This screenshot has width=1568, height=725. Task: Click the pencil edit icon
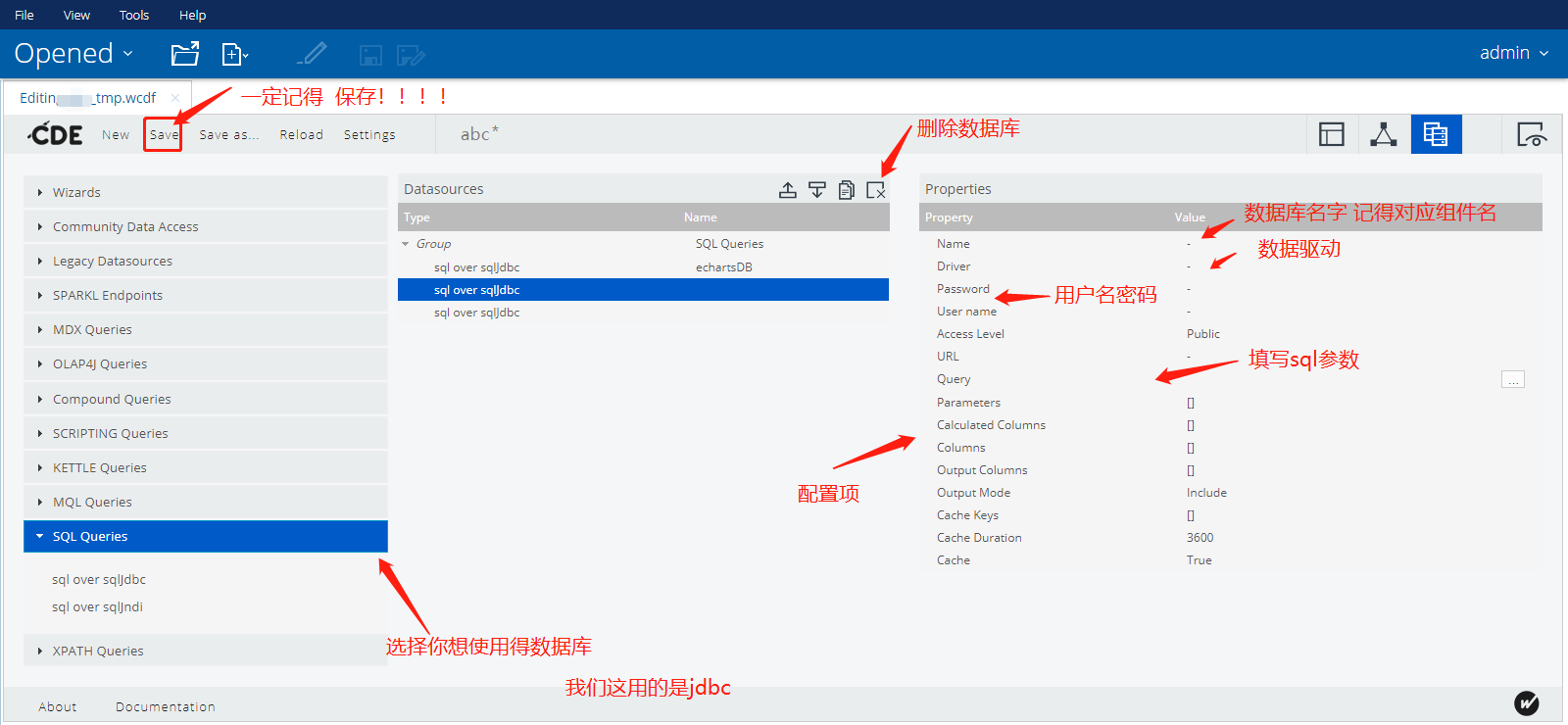coord(312,54)
